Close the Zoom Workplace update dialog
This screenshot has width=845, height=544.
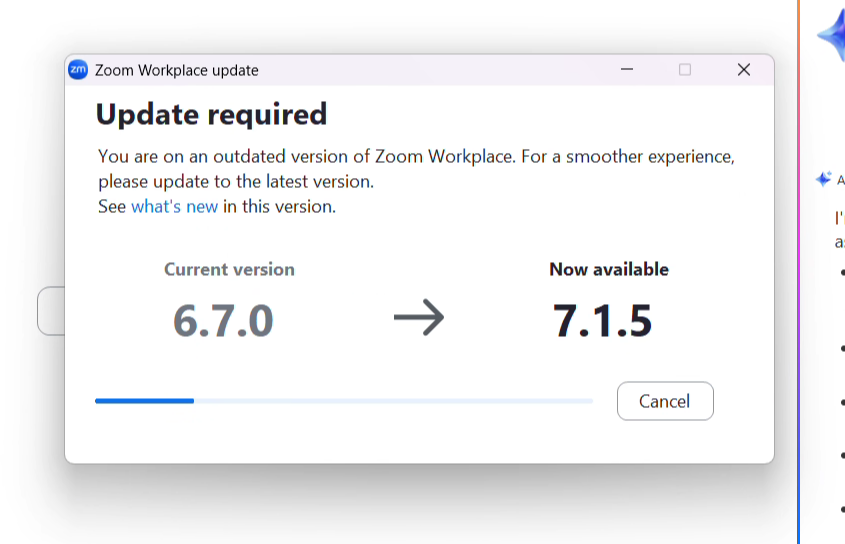pyautogui.click(x=744, y=70)
